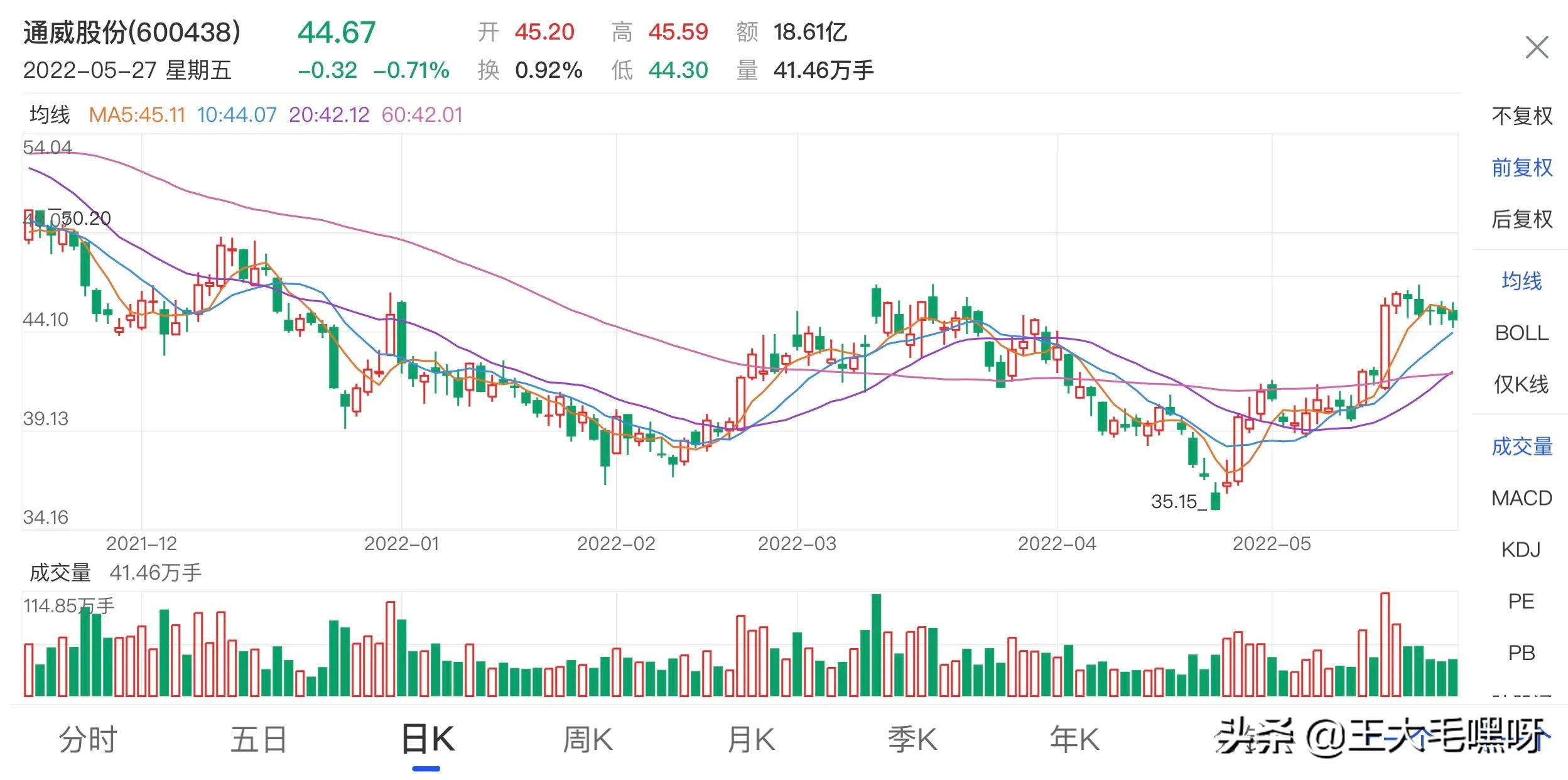Image resolution: width=1568 pixels, height=780 pixels.
Task: Click the 20:42.12 moving average label
Action: (329, 115)
